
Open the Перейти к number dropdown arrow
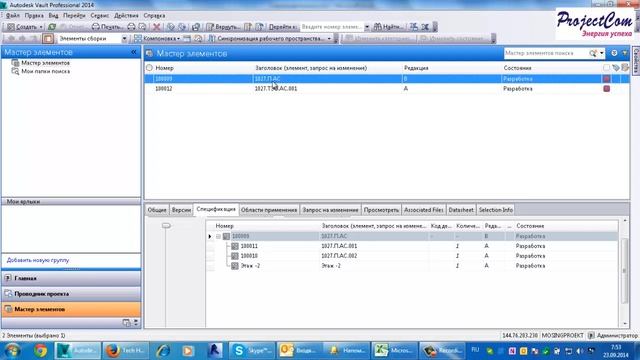pos(367,27)
